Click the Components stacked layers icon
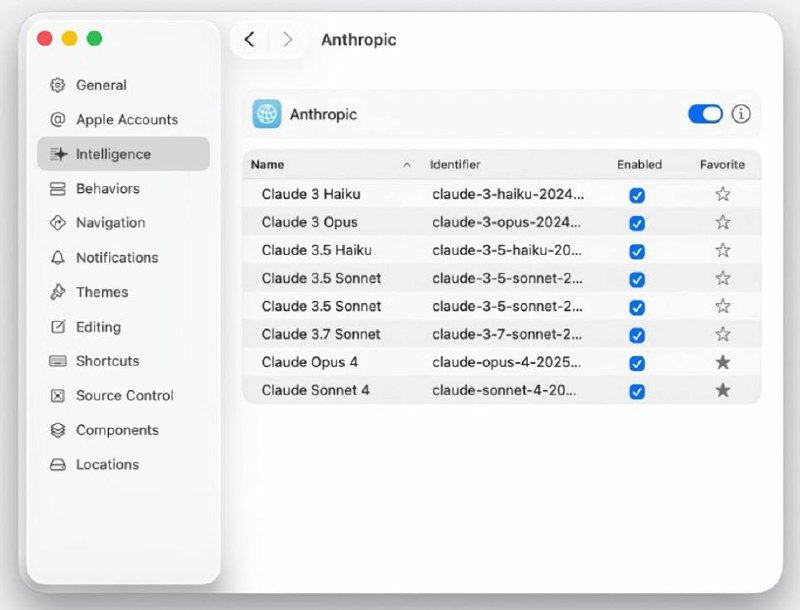Viewport: 800px width, 610px height. pyautogui.click(x=58, y=430)
